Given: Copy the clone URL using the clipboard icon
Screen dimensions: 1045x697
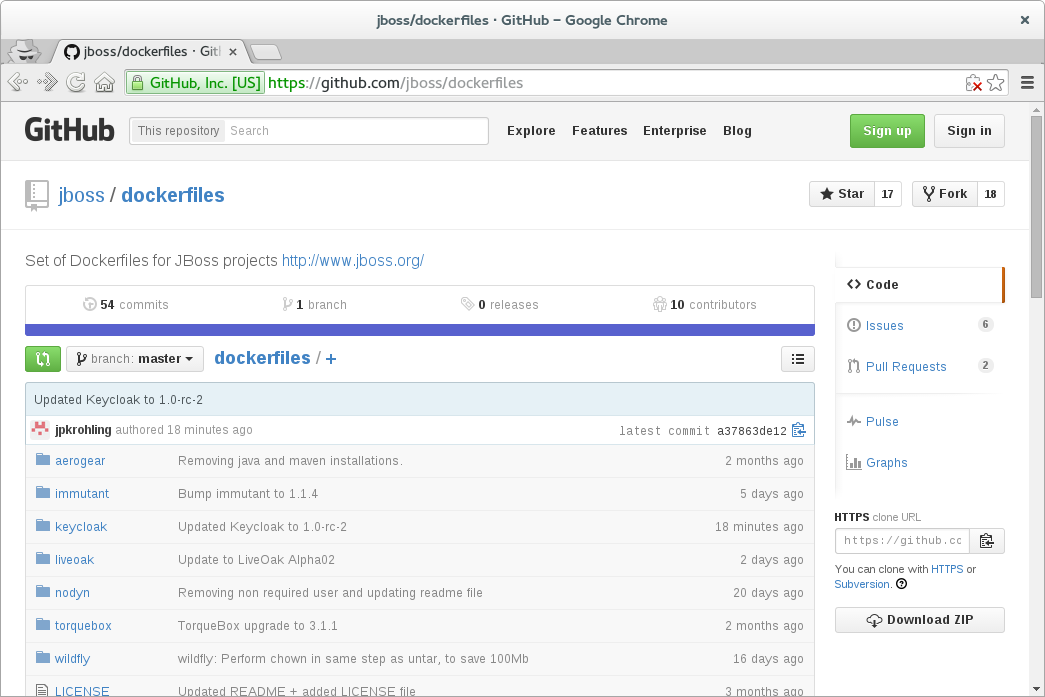Looking at the screenshot, I should 986,540.
